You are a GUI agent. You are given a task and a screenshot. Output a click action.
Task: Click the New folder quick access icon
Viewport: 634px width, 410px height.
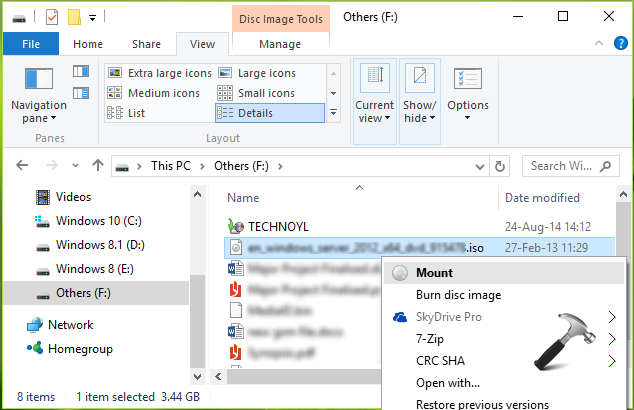[x=74, y=17]
